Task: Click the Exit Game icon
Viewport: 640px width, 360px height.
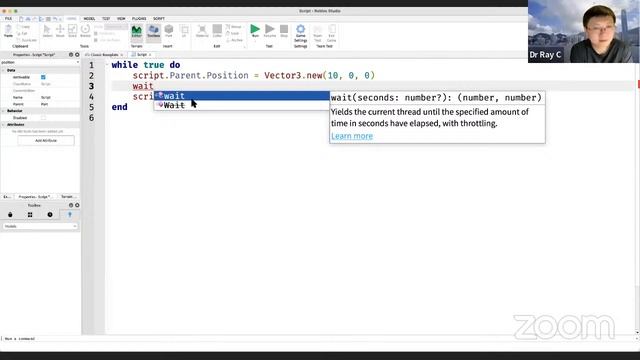Action: pyautogui.click(x=331, y=33)
